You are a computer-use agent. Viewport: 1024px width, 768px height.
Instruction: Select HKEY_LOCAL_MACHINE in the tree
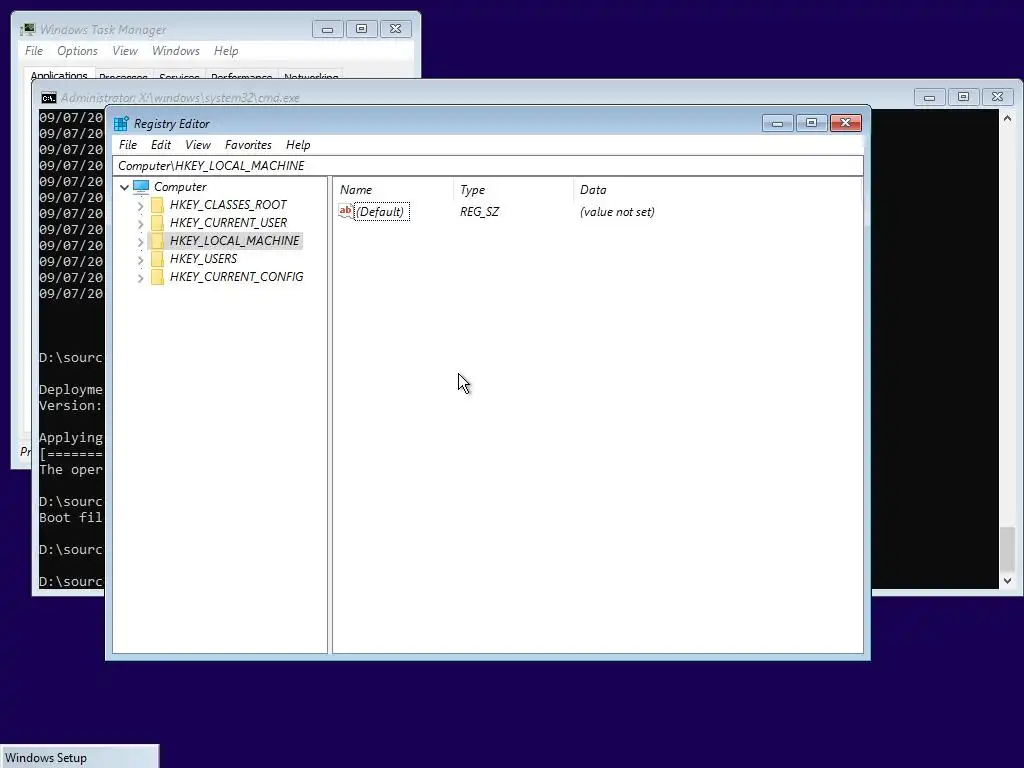pos(234,241)
